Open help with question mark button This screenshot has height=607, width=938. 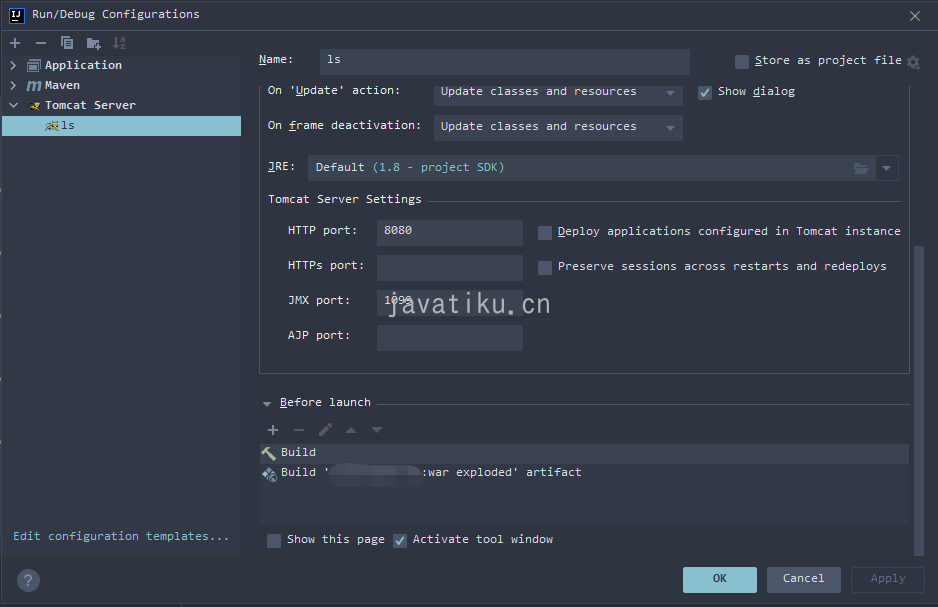(x=28, y=580)
